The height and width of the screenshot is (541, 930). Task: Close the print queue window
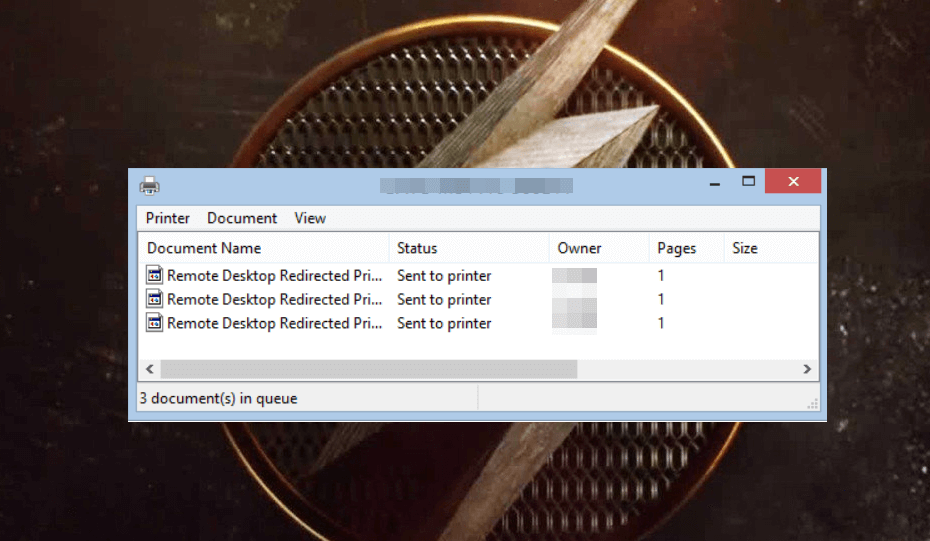[x=793, y=181]
